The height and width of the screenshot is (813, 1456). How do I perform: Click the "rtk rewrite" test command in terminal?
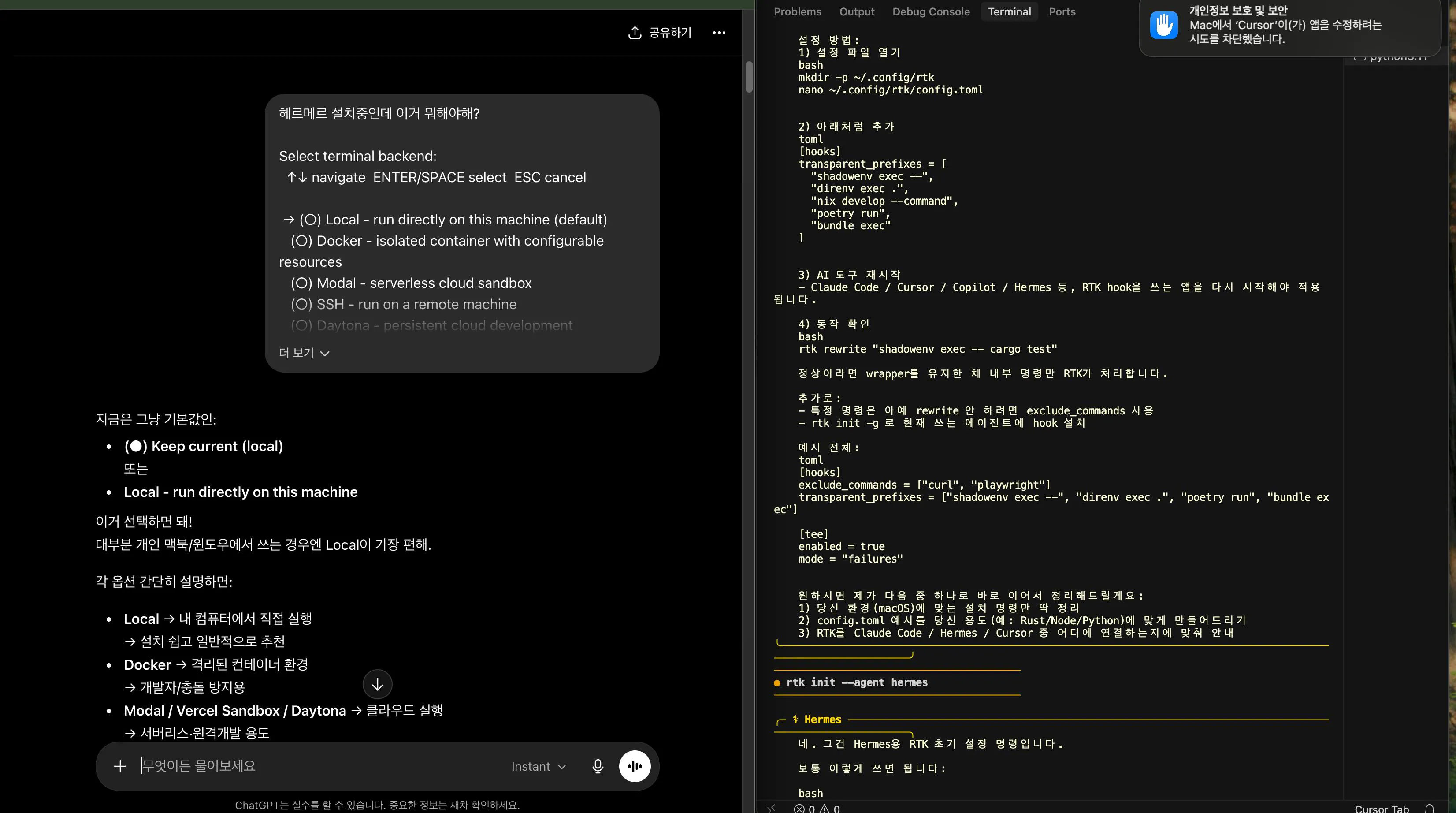(x=928, y=349)
